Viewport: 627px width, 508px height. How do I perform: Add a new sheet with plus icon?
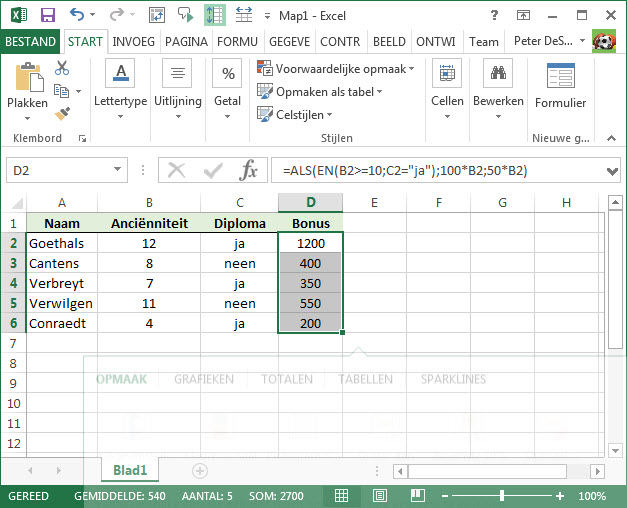tap(200, 470)
